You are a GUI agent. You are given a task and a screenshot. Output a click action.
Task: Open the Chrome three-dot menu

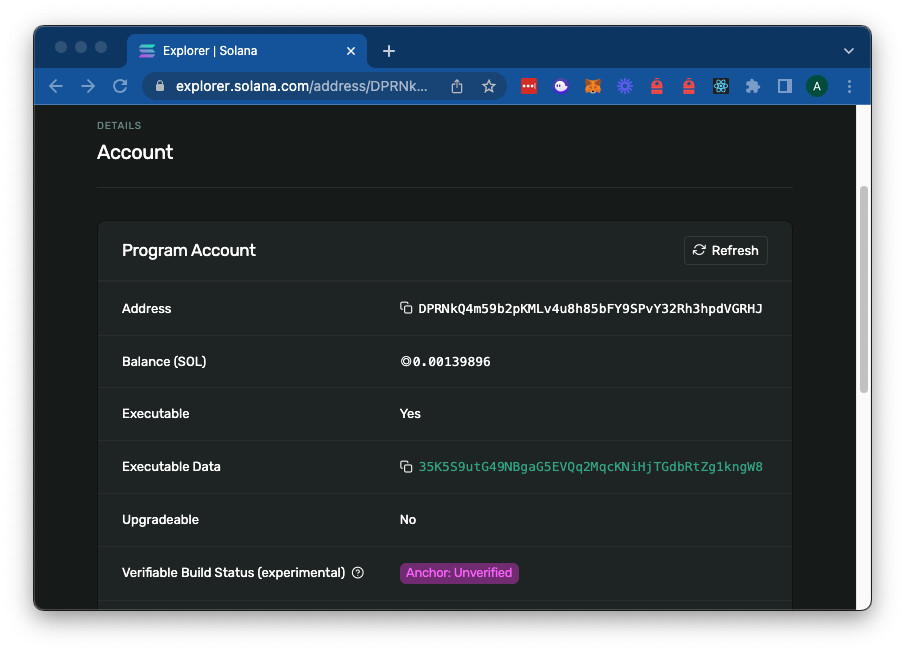point(849,87)
